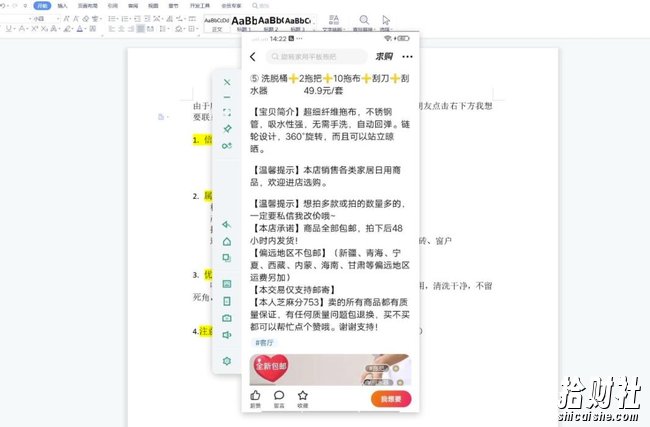Click the phone app search field
Screen dimensions: 650x427
click(316, 56)
